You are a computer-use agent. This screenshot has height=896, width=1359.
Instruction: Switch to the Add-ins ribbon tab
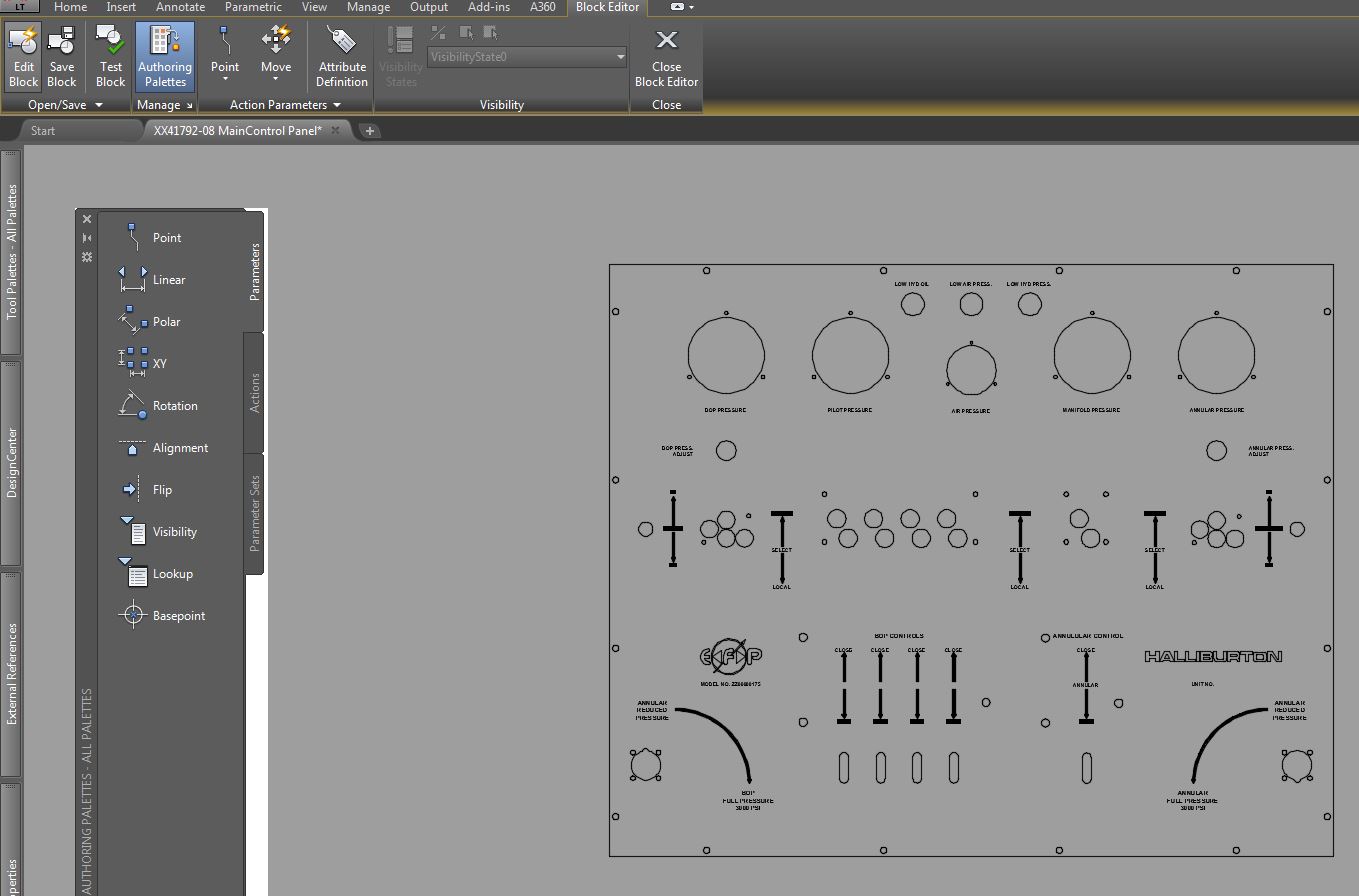489,7
